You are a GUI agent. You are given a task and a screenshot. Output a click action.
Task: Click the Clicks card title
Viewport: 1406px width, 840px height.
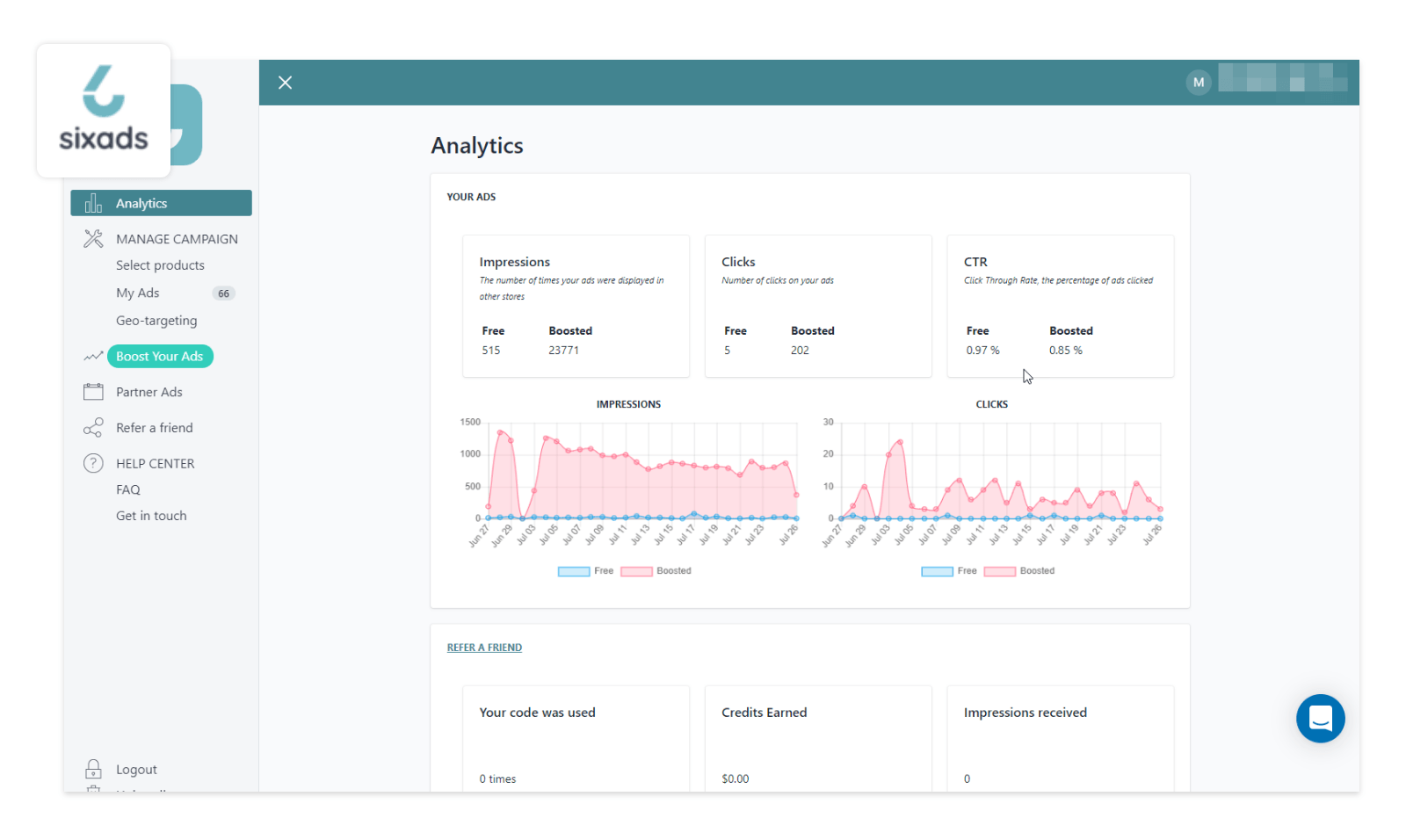click(x=738, y=262)
